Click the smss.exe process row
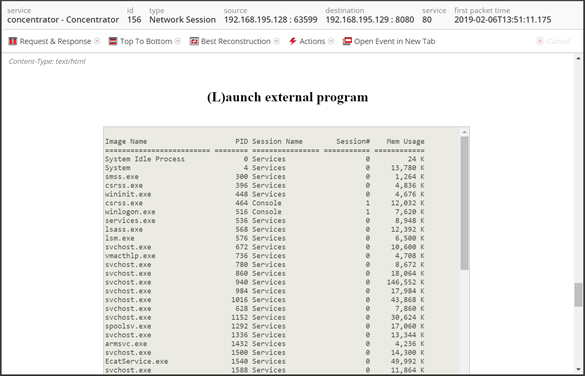 click(265, 176)
